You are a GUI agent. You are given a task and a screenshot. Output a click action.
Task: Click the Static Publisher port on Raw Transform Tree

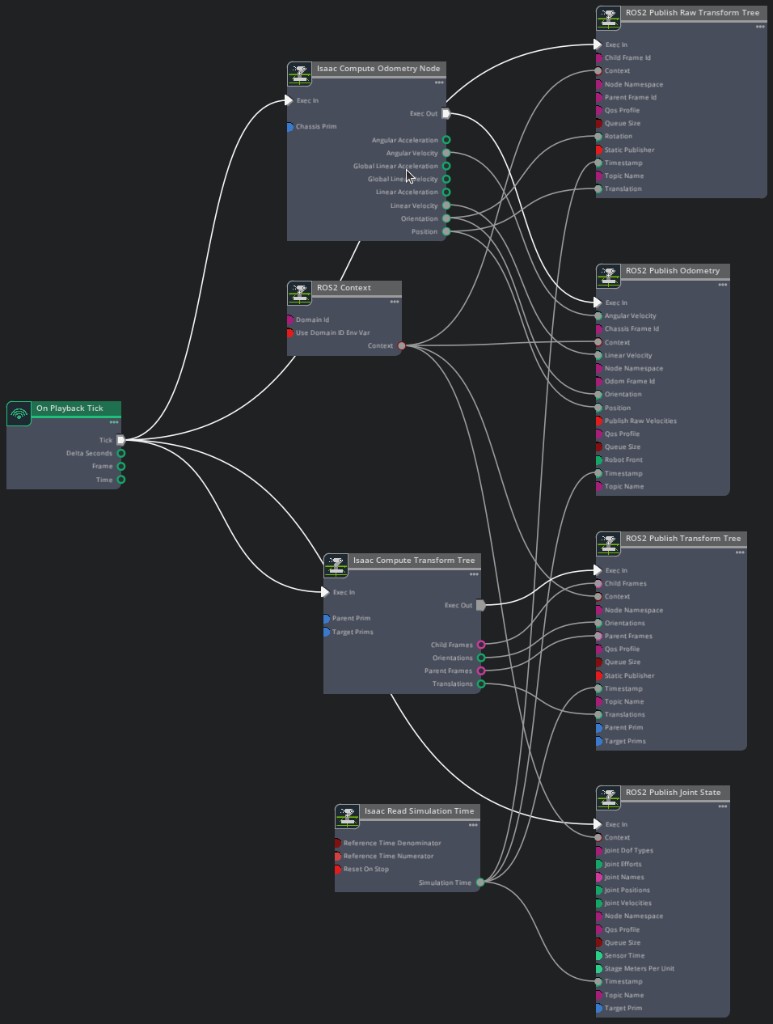[x=598, y=150]
